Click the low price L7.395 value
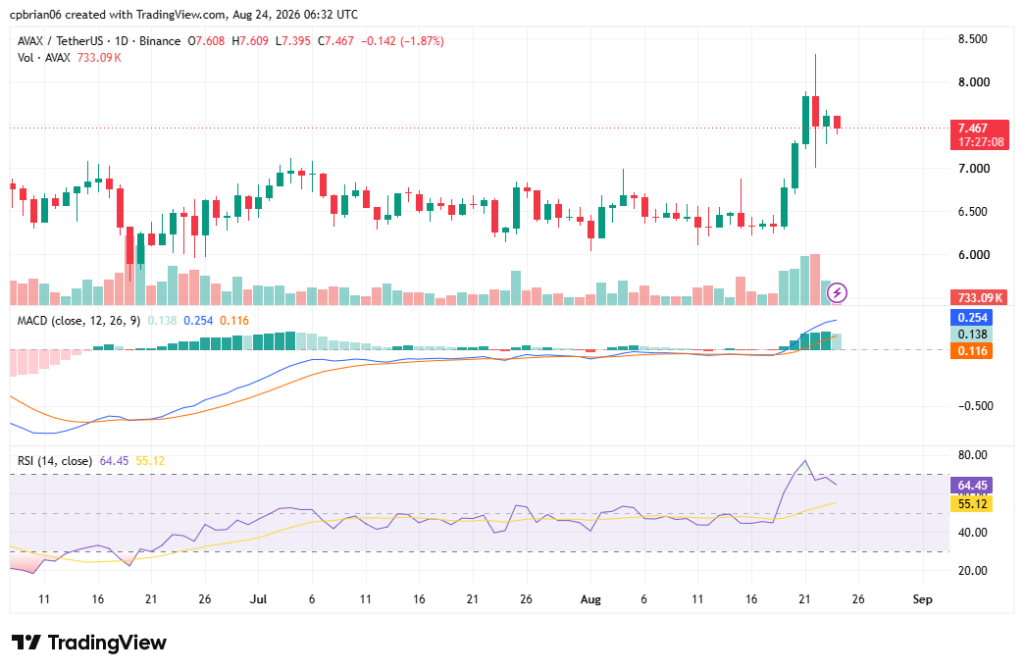The width and height of the screenshot is (1024, 672). point(293,41)
